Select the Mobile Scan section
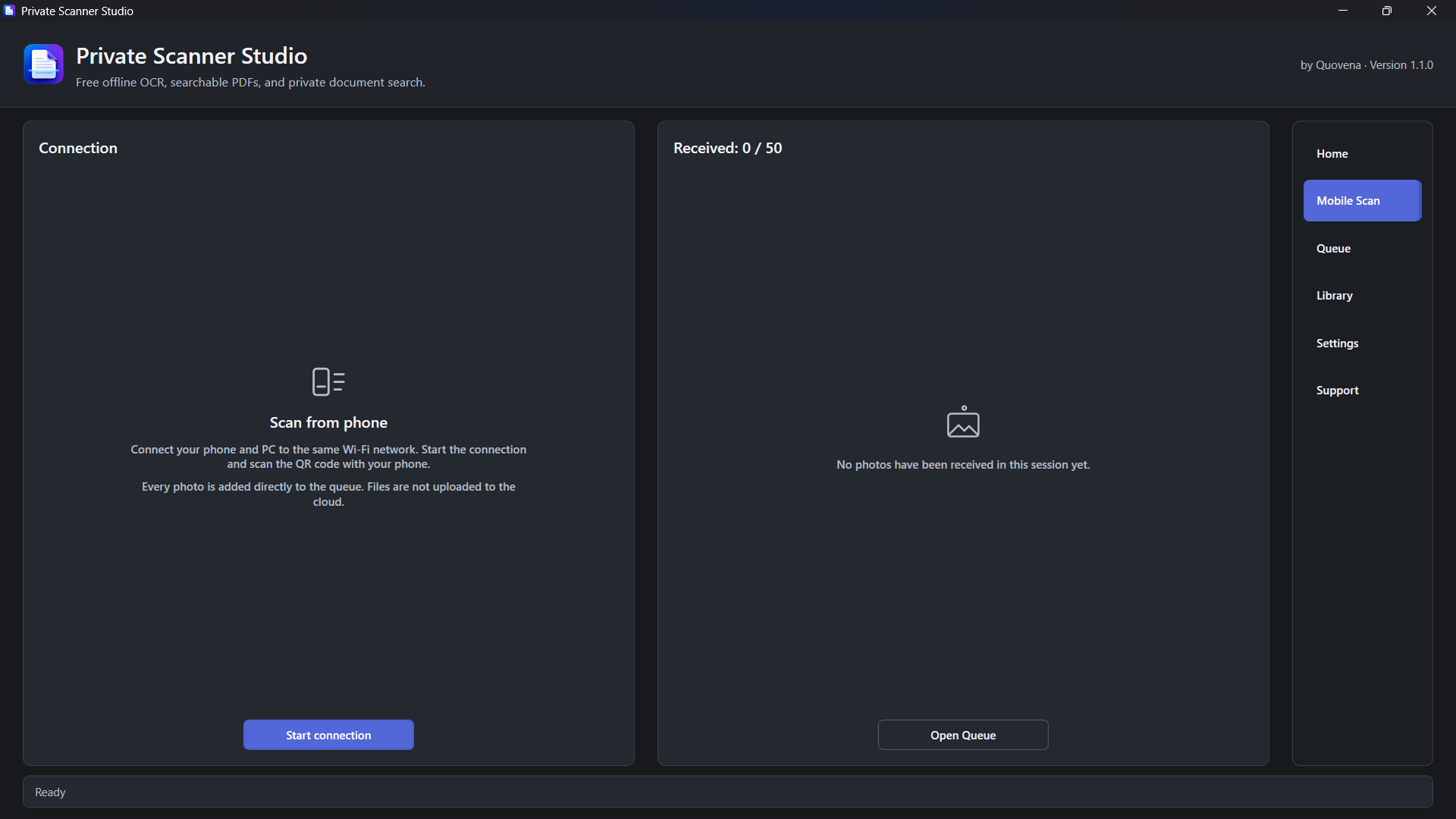 (x=1362, y=201)
